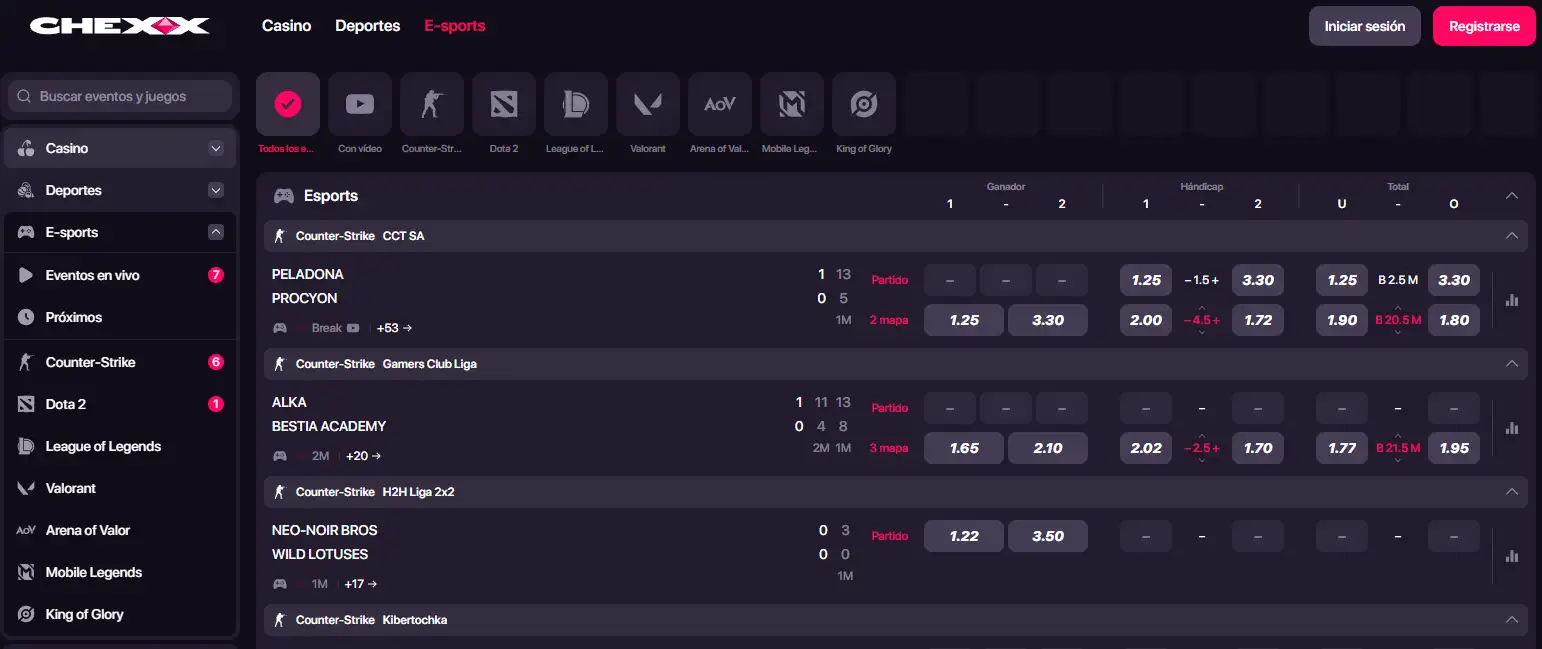Collapse the Gamers Club Liga section
Screen dimensions: 1542x649
1512,364
